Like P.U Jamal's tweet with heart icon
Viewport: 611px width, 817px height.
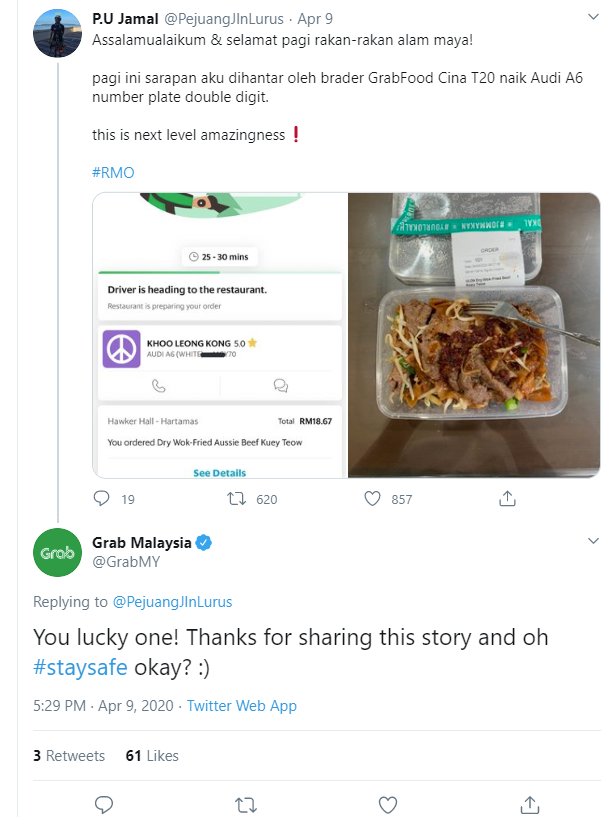[371, 498]
